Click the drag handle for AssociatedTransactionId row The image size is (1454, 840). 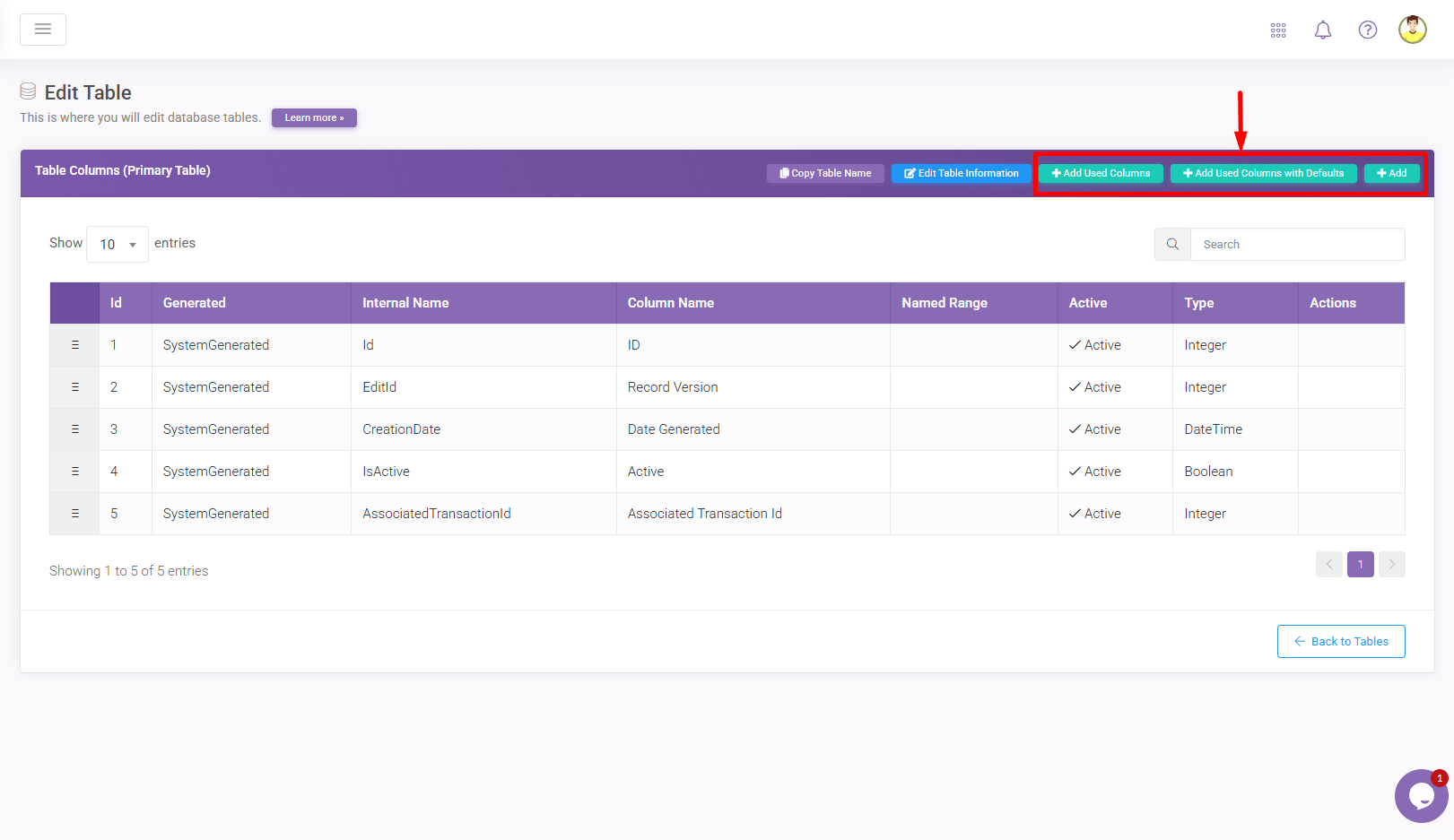pyautogui.click(x=75, y=514)
